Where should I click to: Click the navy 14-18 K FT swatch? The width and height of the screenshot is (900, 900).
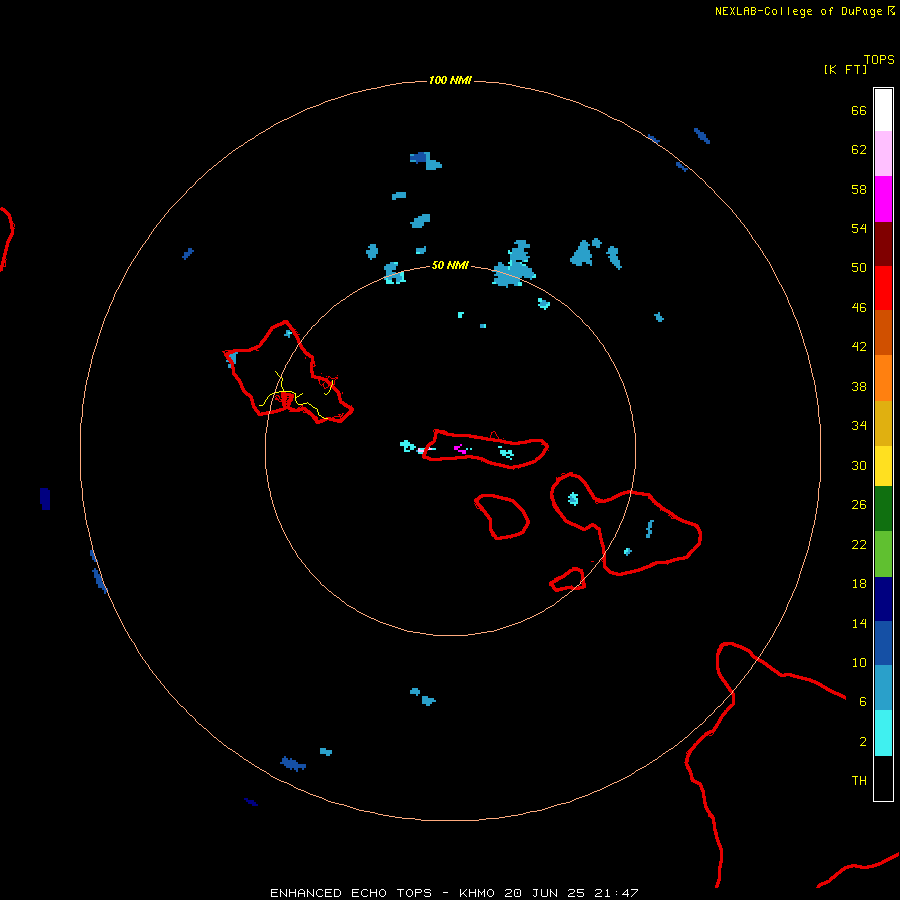tap(883, 599)
